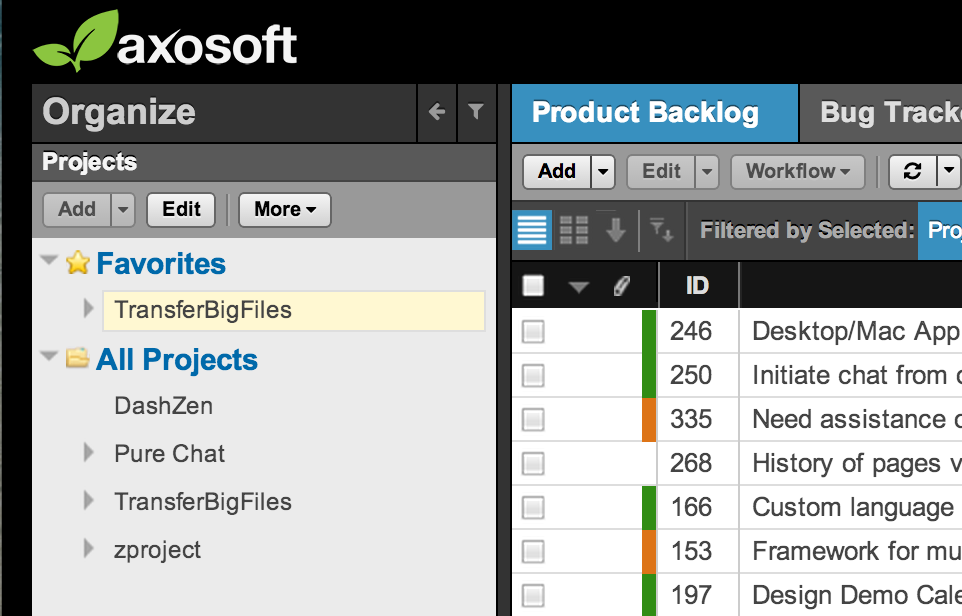Click the All Projects heading link

[177, 360]
